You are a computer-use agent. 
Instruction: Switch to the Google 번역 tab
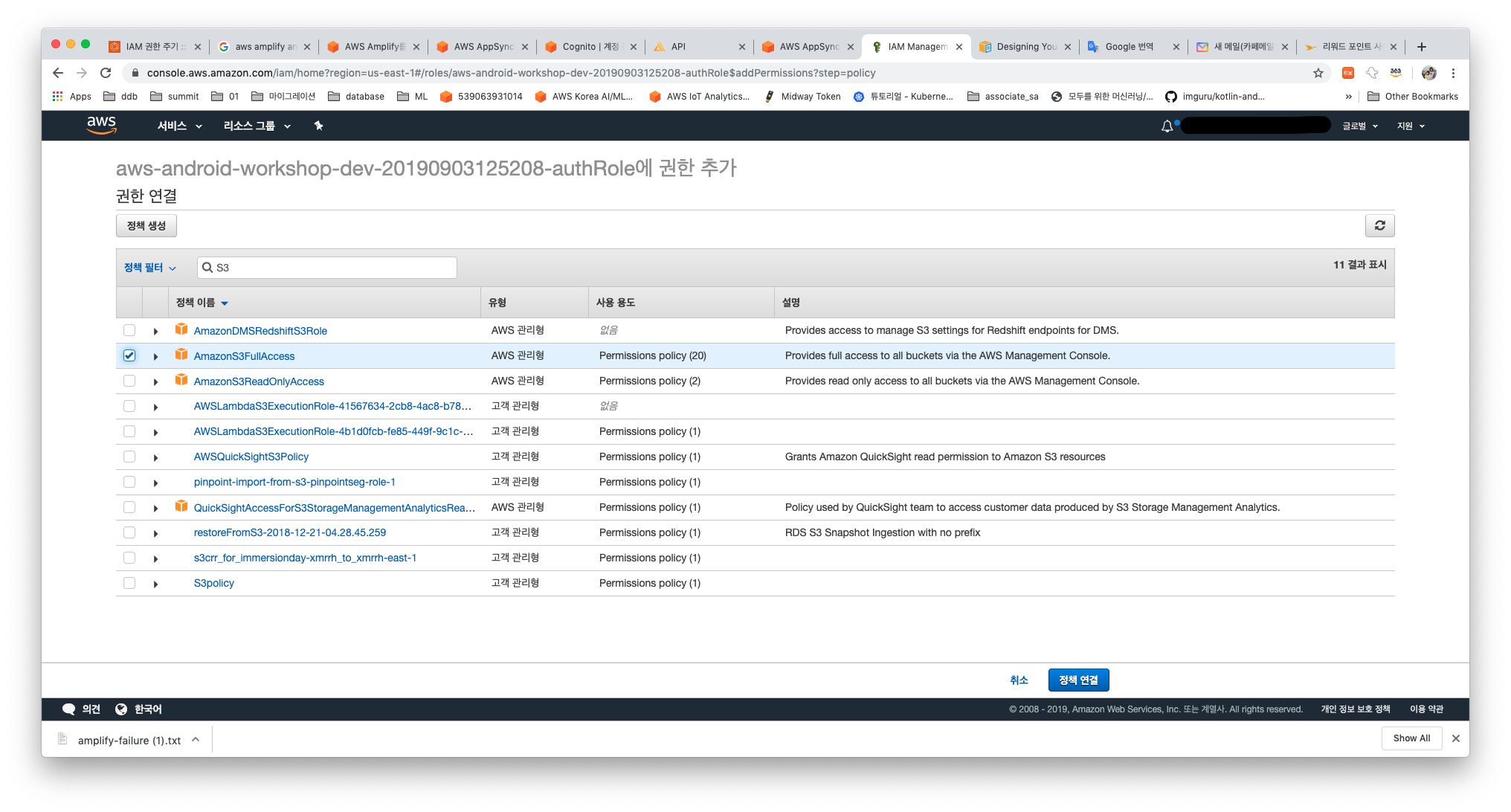[x=1135, y=46]
